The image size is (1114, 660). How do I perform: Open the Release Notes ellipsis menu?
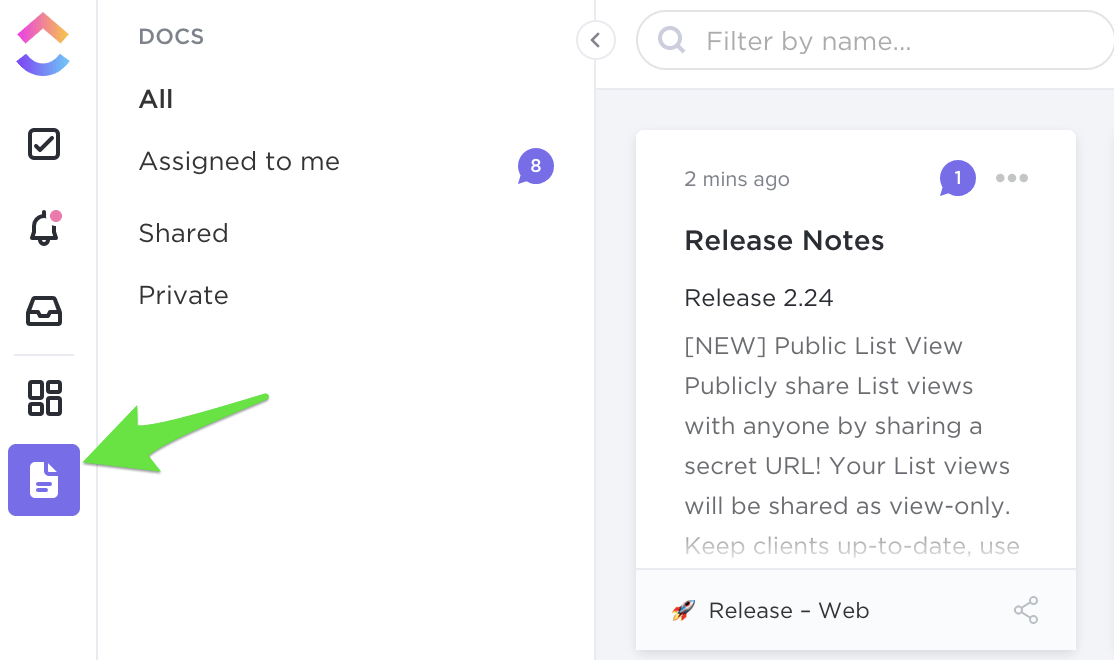[1011, 179]
